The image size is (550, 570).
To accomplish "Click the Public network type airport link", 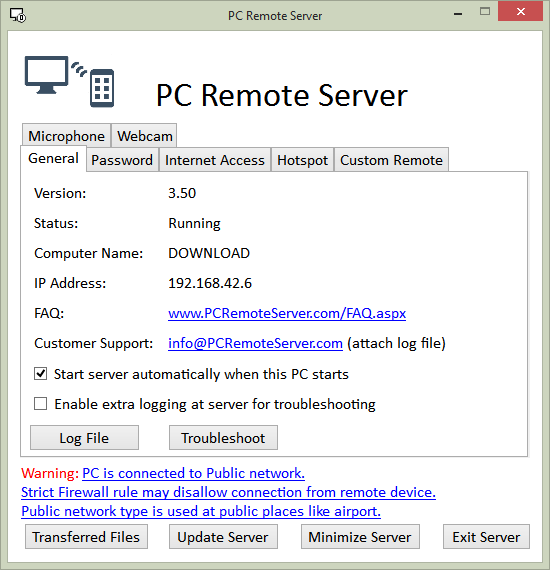I will pos(201,511).
